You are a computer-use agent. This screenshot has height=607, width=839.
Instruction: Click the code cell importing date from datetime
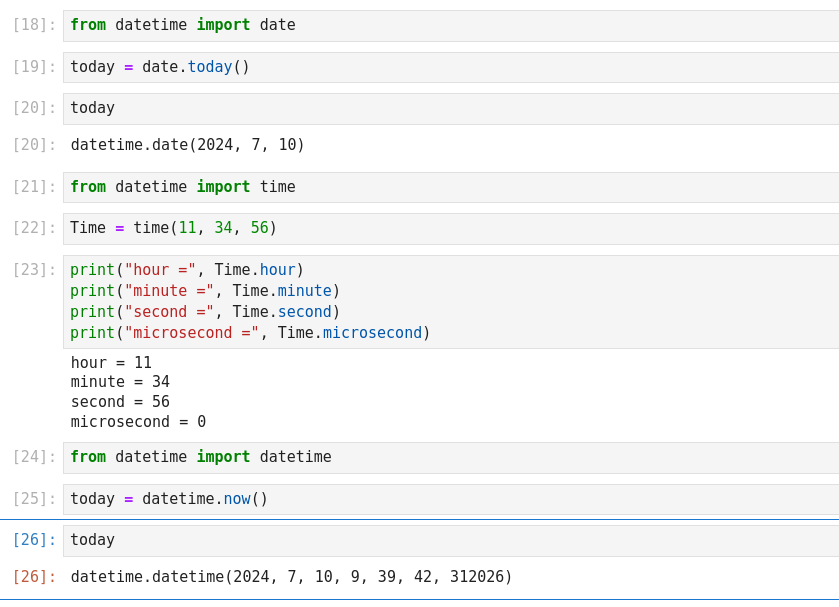(450, 25)
